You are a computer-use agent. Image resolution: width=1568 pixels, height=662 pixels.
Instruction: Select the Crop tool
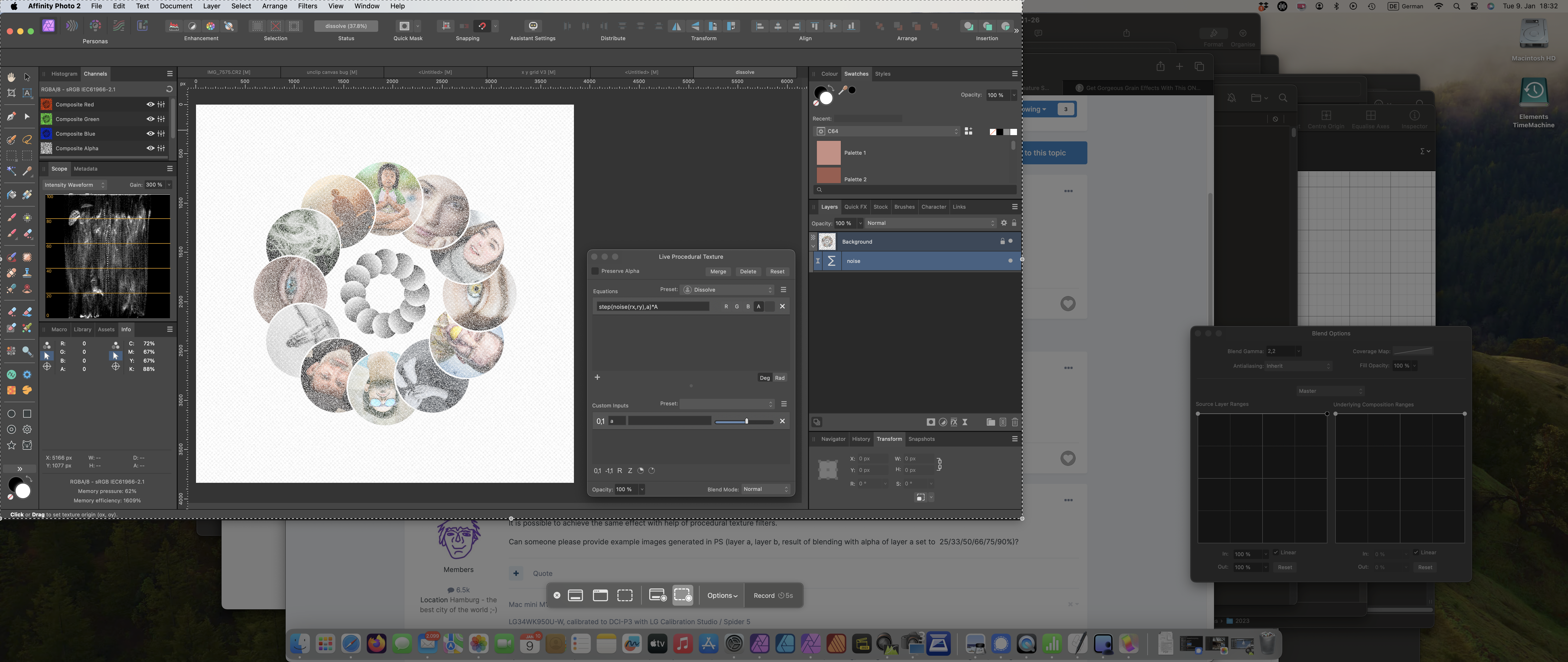click(11, 93)
